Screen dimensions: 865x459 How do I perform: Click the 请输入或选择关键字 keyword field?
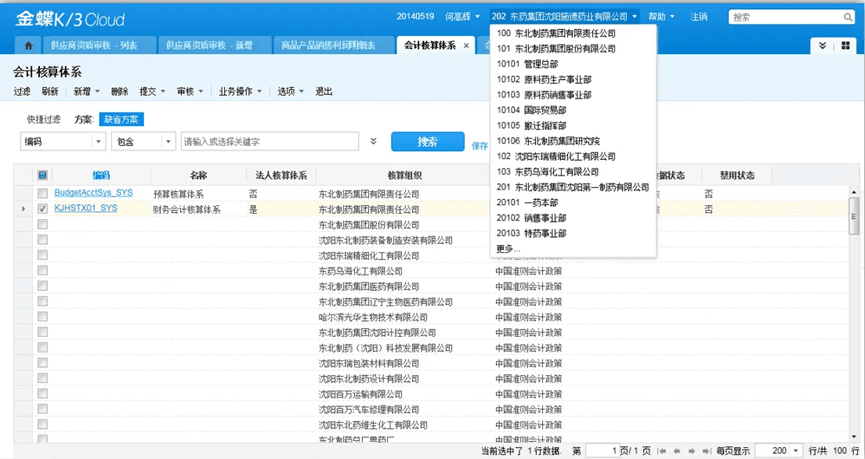270,141
